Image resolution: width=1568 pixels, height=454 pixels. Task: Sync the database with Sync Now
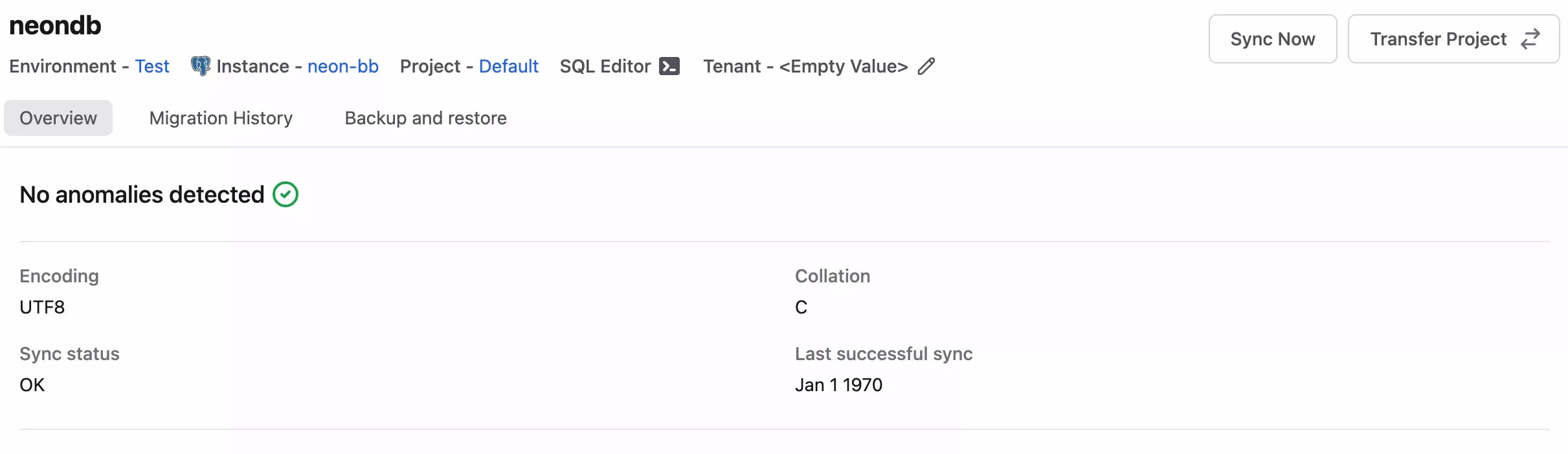(x=1273, y=39)
